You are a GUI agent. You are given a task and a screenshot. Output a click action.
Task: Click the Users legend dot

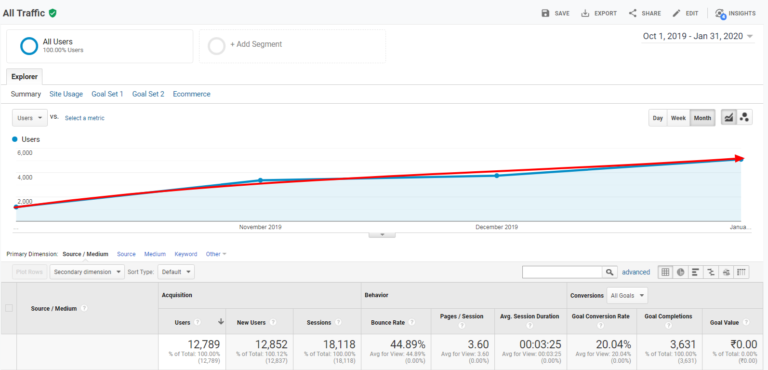(15, 139)
